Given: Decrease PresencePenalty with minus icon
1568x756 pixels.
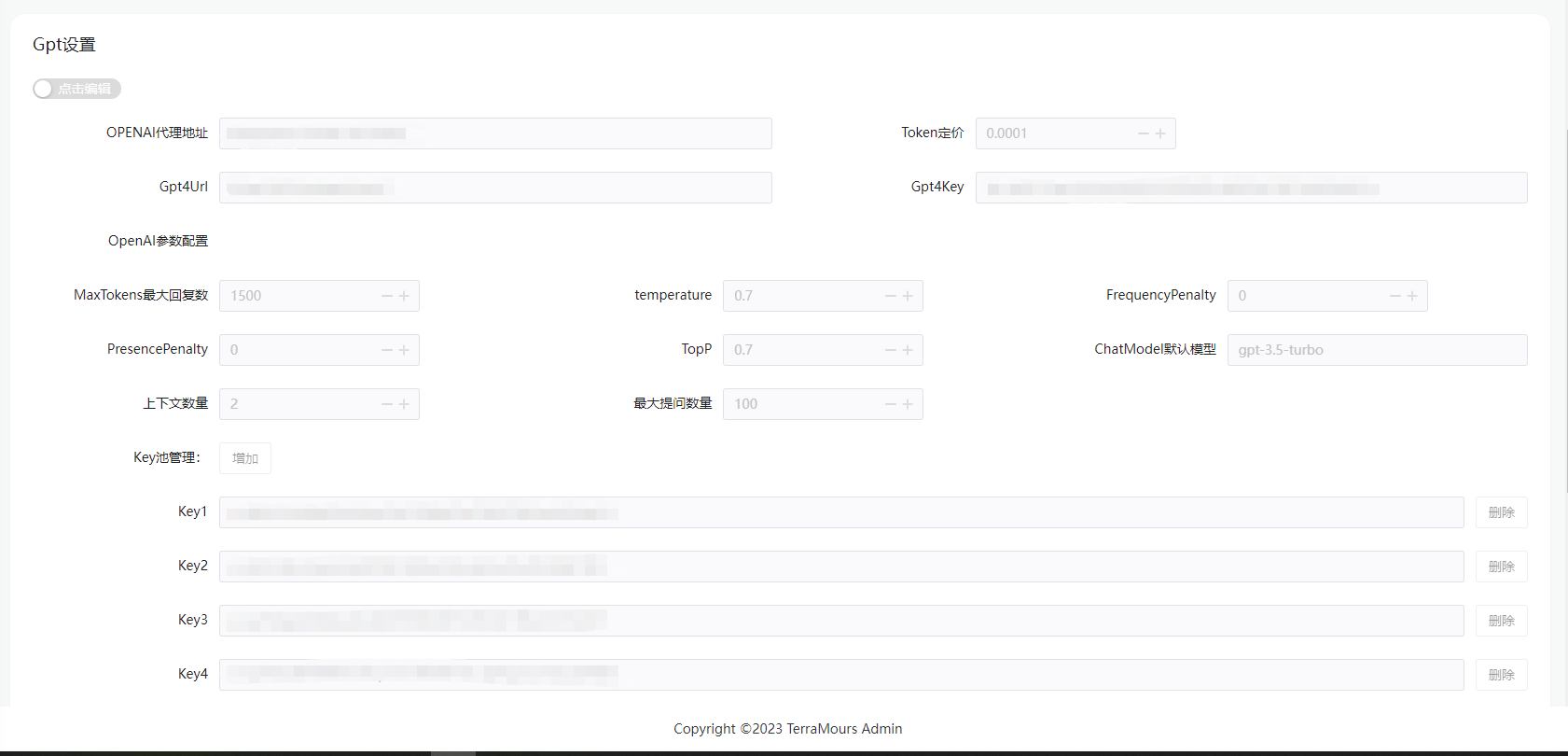Looking at the screenshot, I should click(387, 350).
